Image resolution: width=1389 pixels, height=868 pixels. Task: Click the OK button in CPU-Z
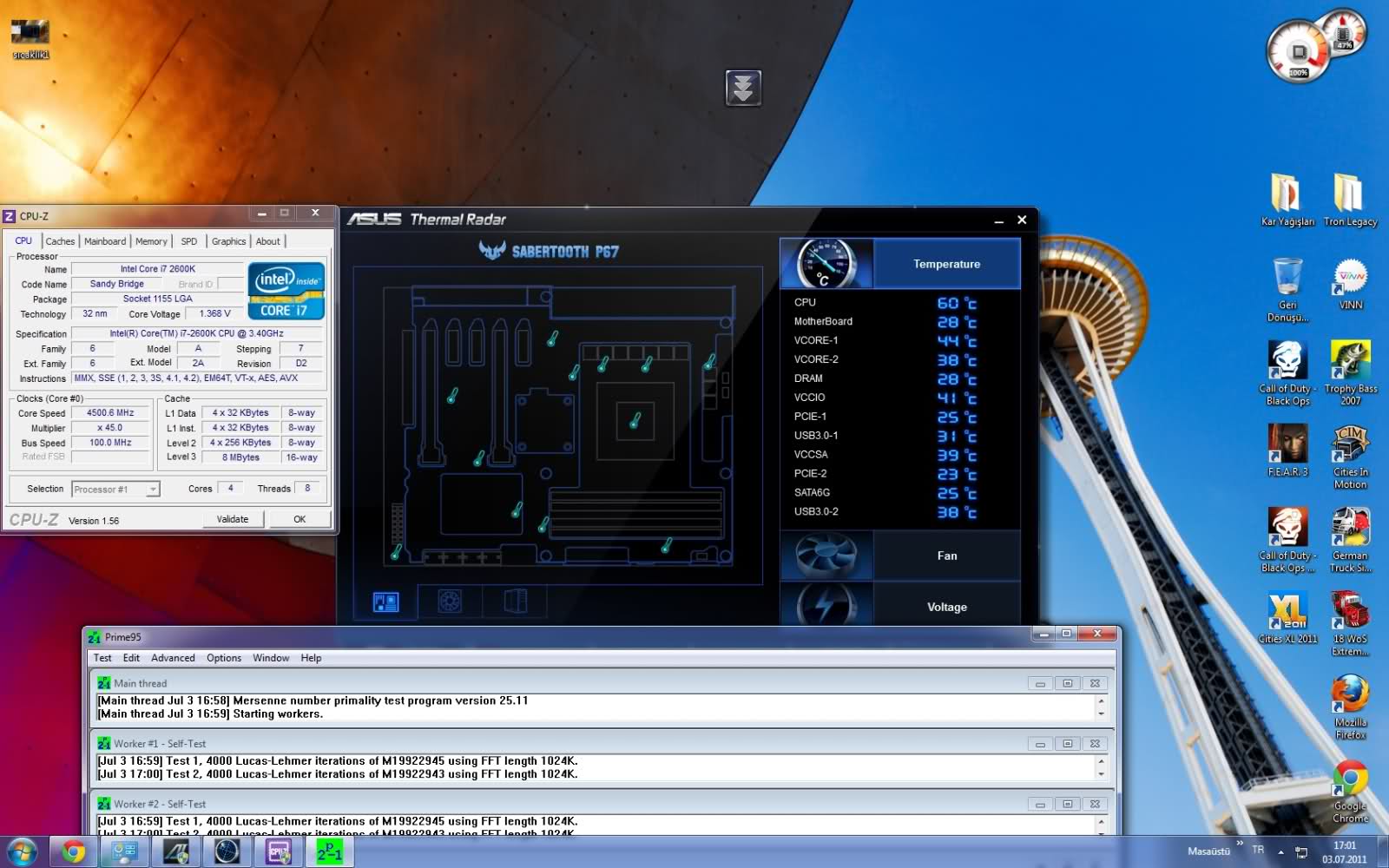coord(300,519)
